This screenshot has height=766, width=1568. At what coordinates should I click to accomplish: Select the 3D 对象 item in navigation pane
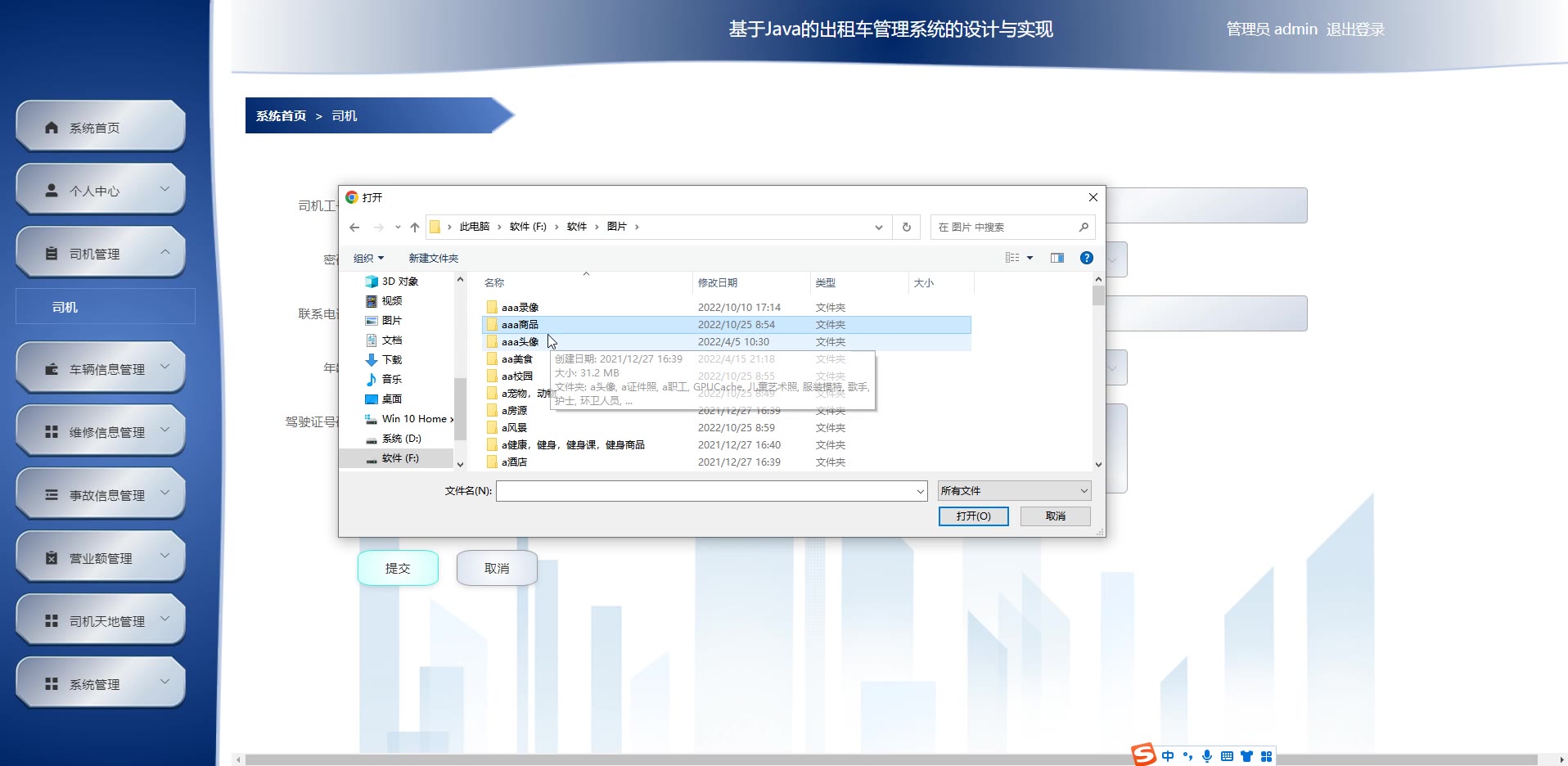(x=399, y=282)
